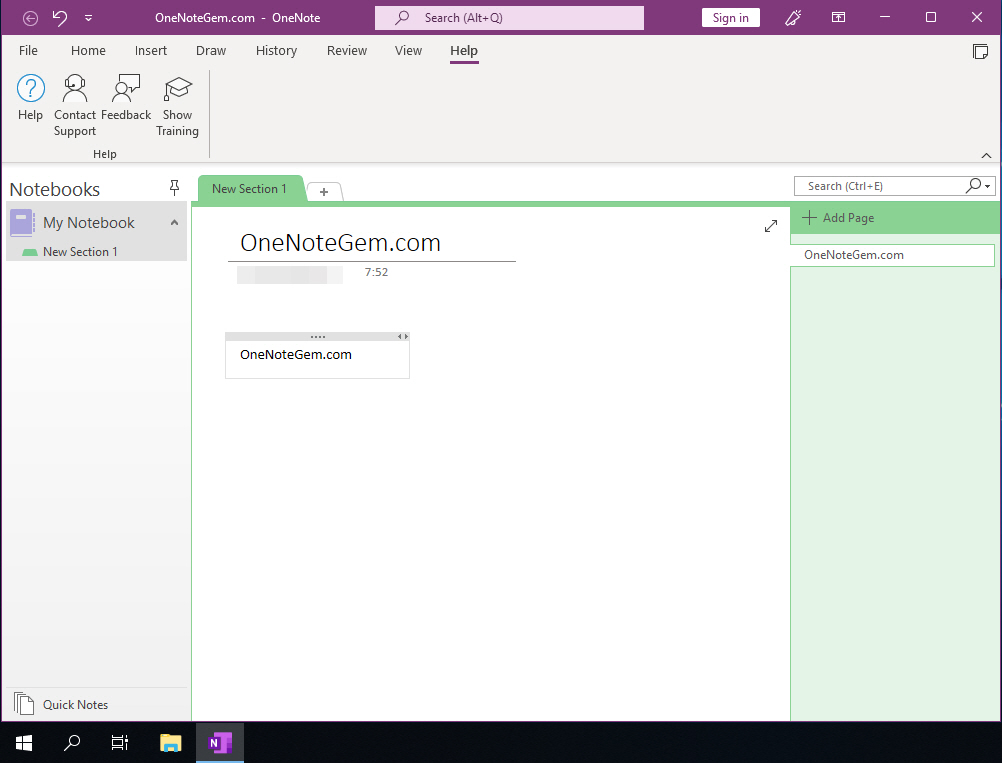Collapse the ribbon with the chevron

(986, 155)
